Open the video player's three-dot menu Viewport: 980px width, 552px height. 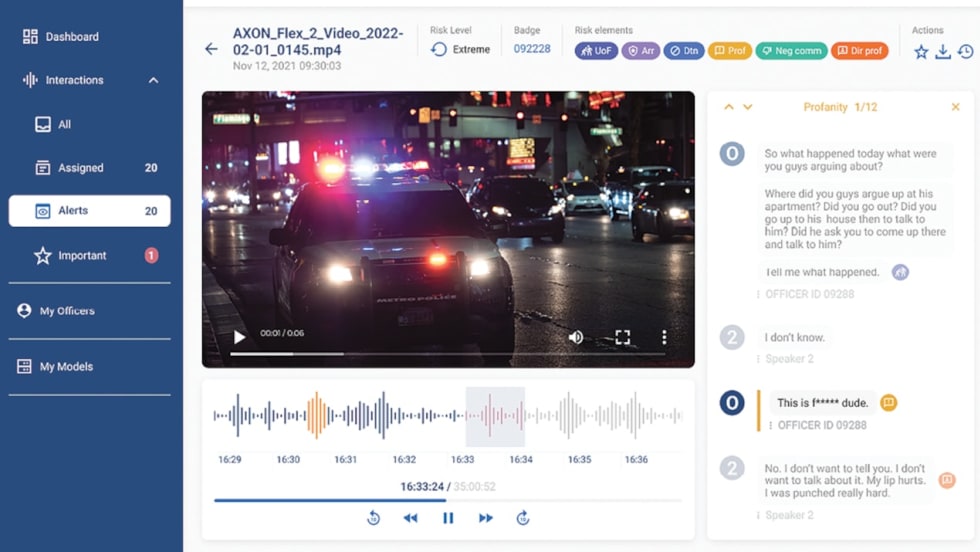(664, 338)
